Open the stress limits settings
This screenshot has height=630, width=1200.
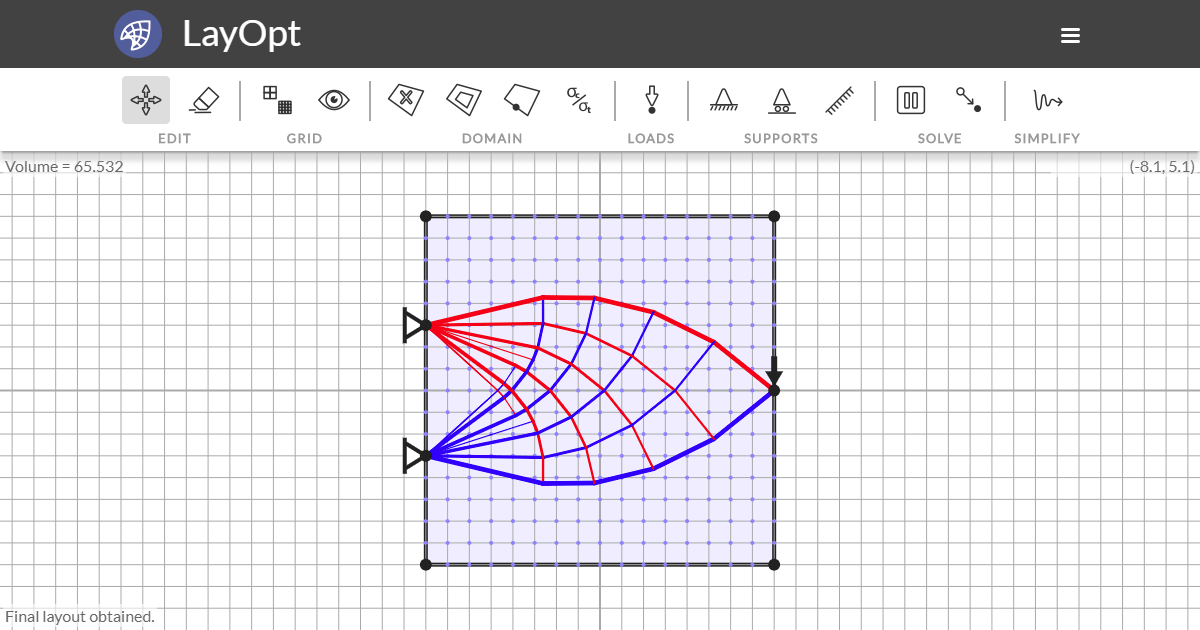coord(579,100)
